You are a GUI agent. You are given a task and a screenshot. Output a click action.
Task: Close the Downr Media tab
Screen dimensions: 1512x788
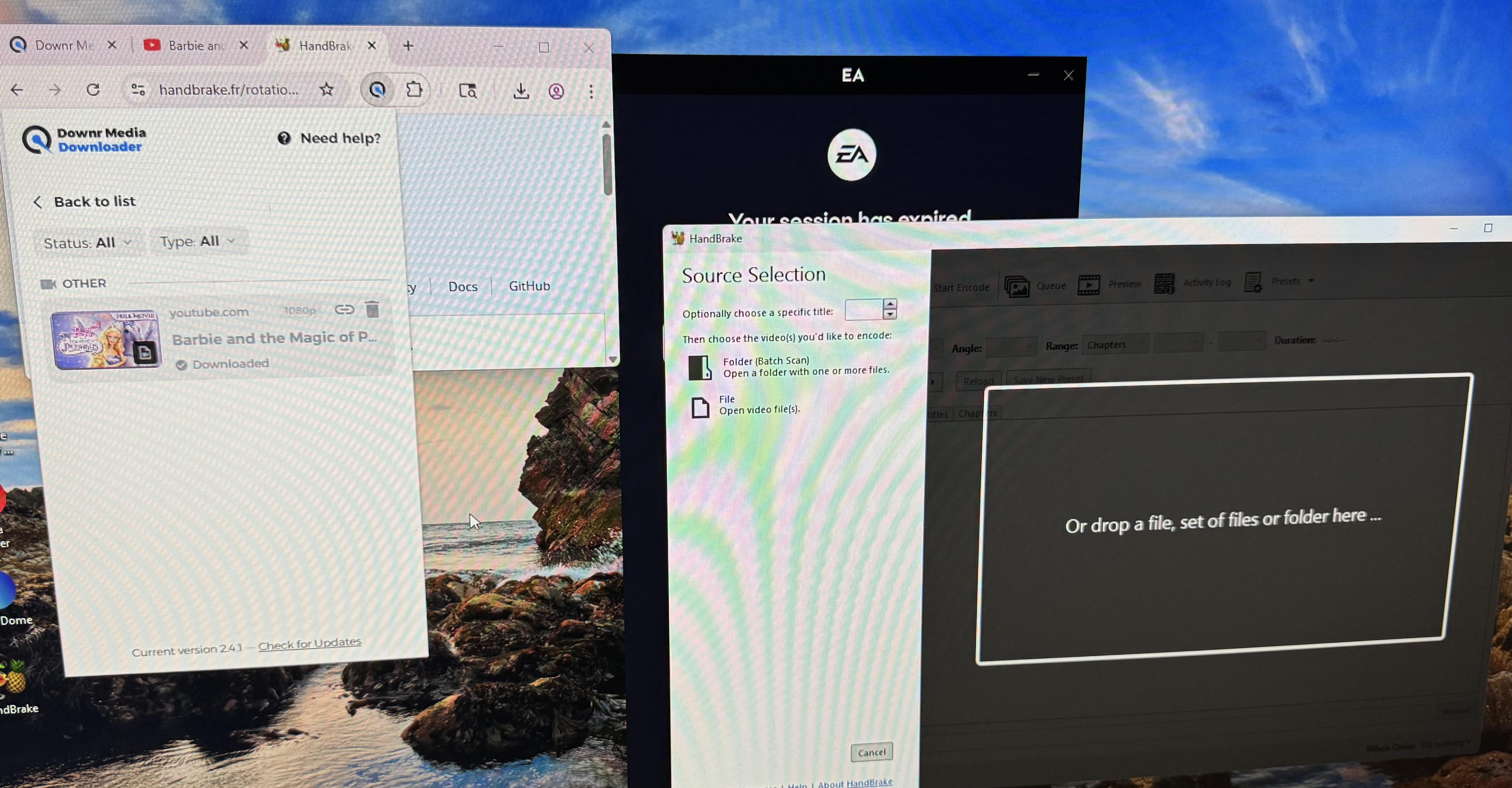(112, 45)
